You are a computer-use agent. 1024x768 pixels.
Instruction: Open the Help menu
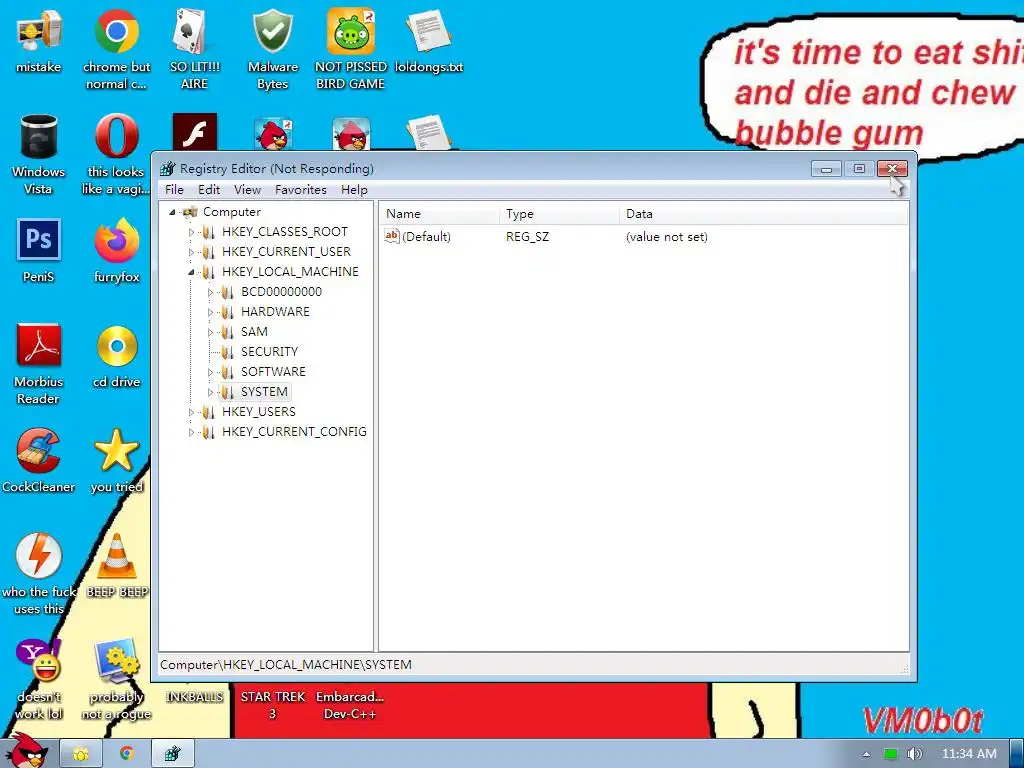click(354, 189)
